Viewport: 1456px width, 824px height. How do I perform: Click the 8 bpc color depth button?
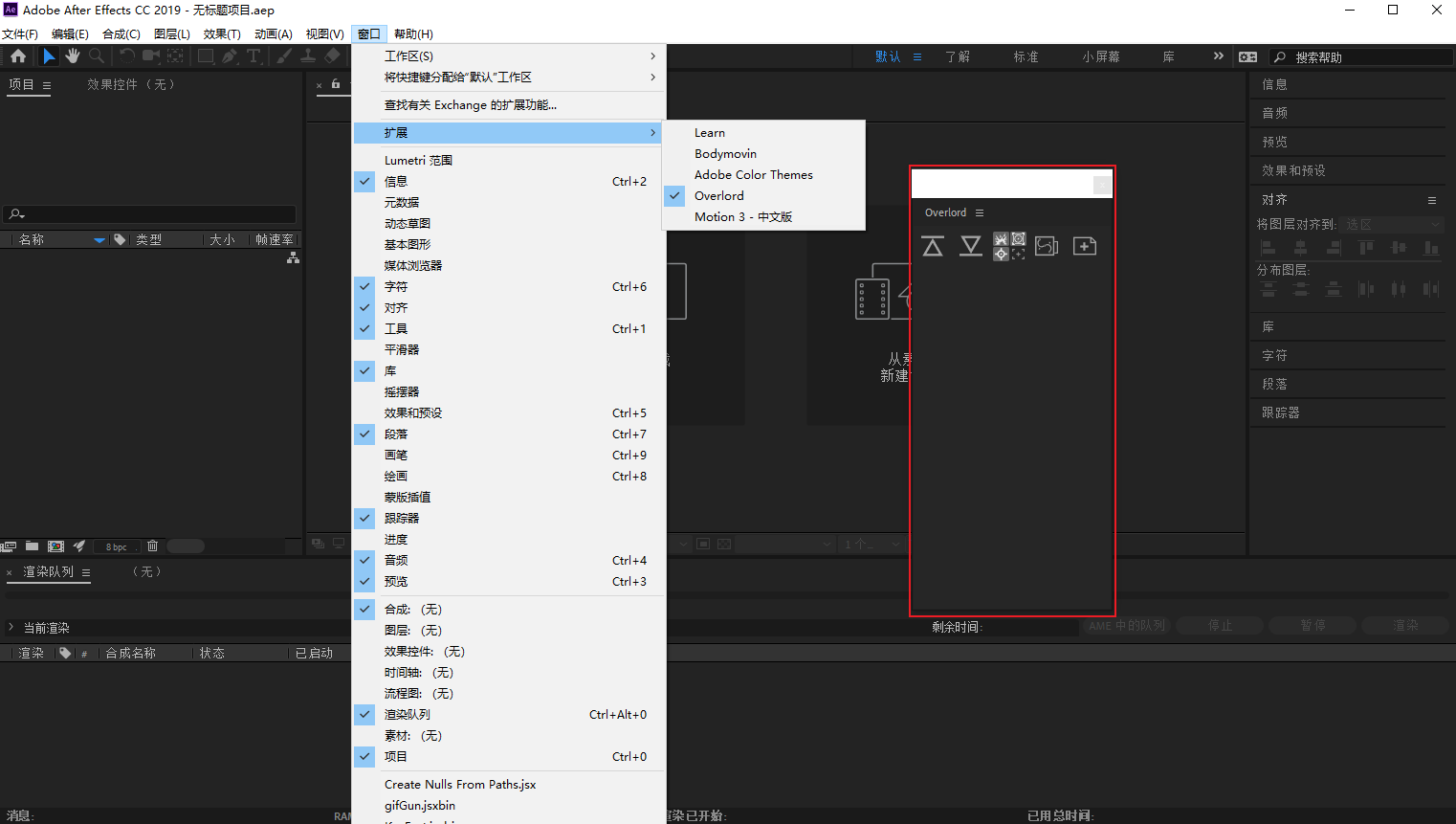[x=117, y=546]
